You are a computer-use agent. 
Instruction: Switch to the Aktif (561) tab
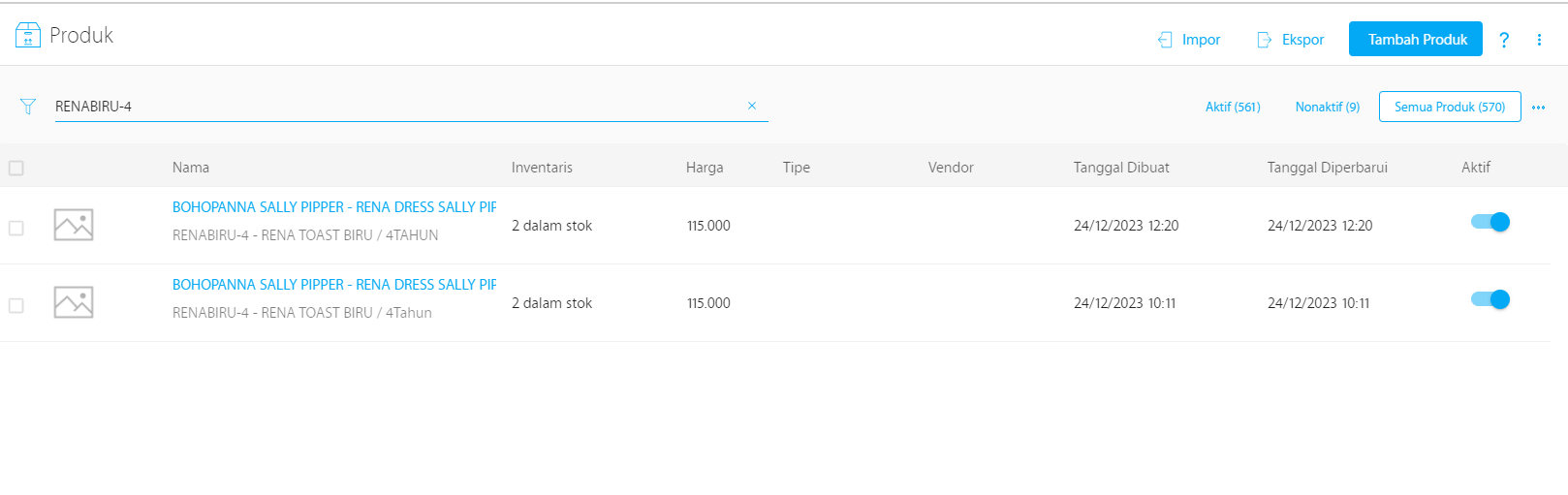1233,107
